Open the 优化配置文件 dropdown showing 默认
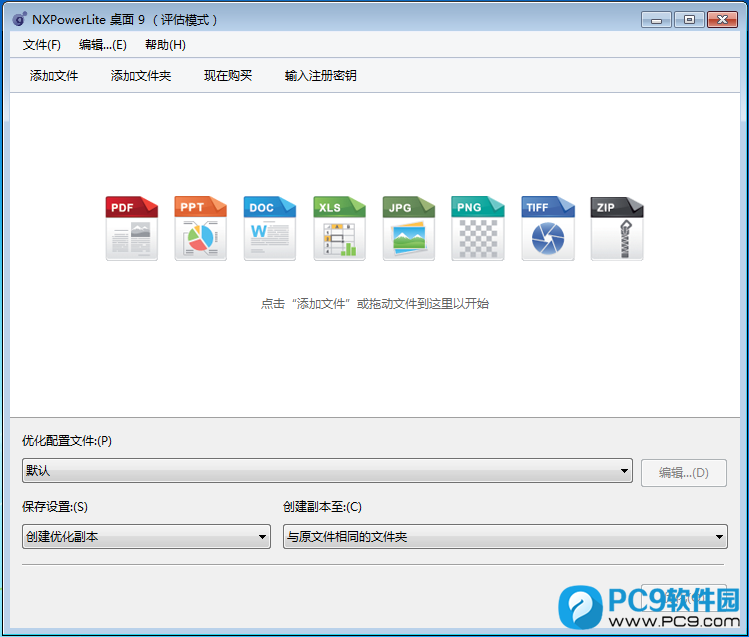The height and width of the screenshot is (637, 749). pyautogui.click(x=327, y=471)
